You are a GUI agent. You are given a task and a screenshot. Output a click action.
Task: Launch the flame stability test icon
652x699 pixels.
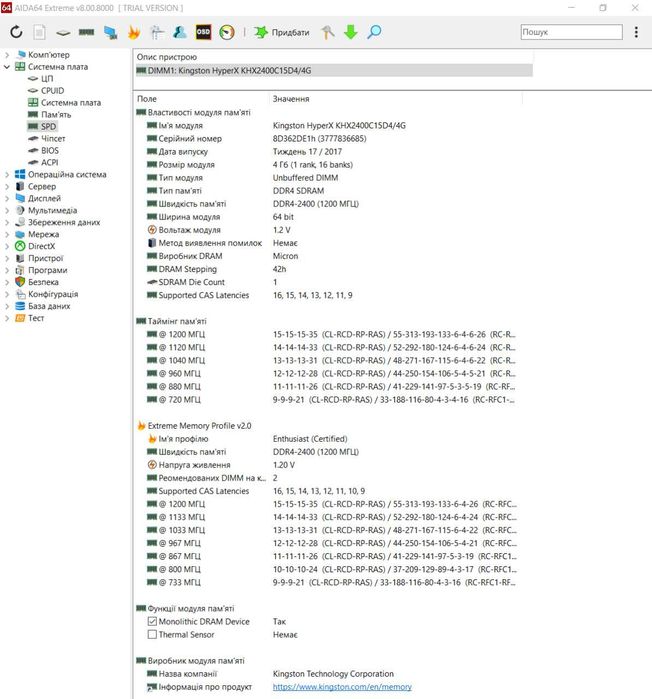134,32
